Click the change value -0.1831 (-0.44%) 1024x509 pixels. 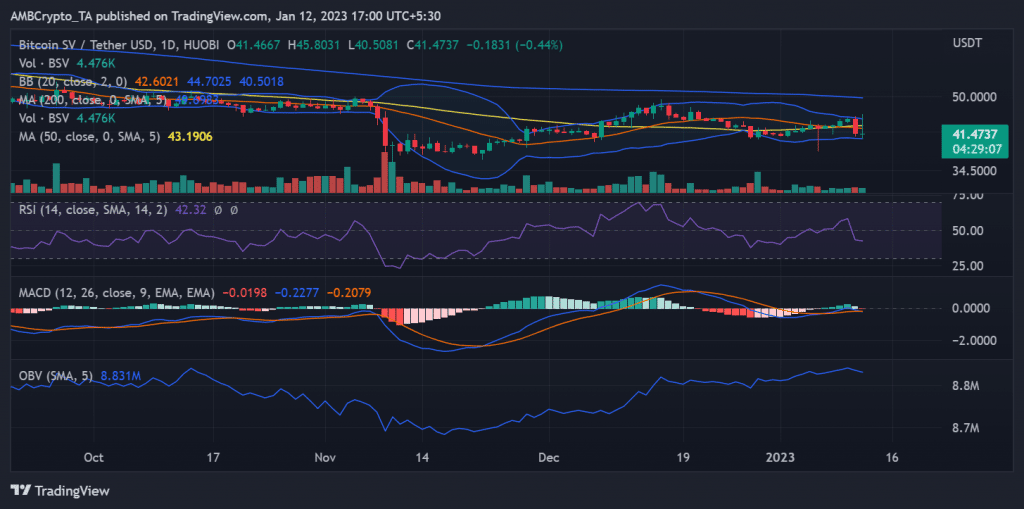pos(514,45)
